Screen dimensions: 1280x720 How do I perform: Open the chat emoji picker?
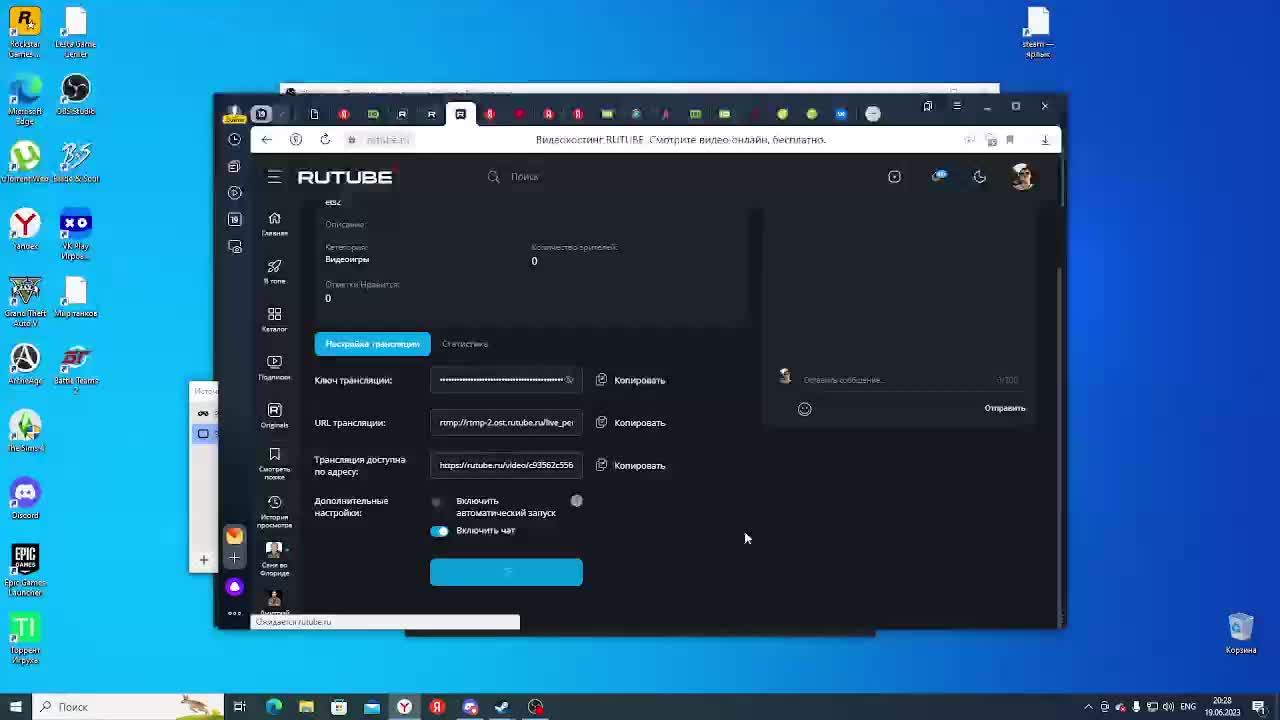[x=805, y=409]
